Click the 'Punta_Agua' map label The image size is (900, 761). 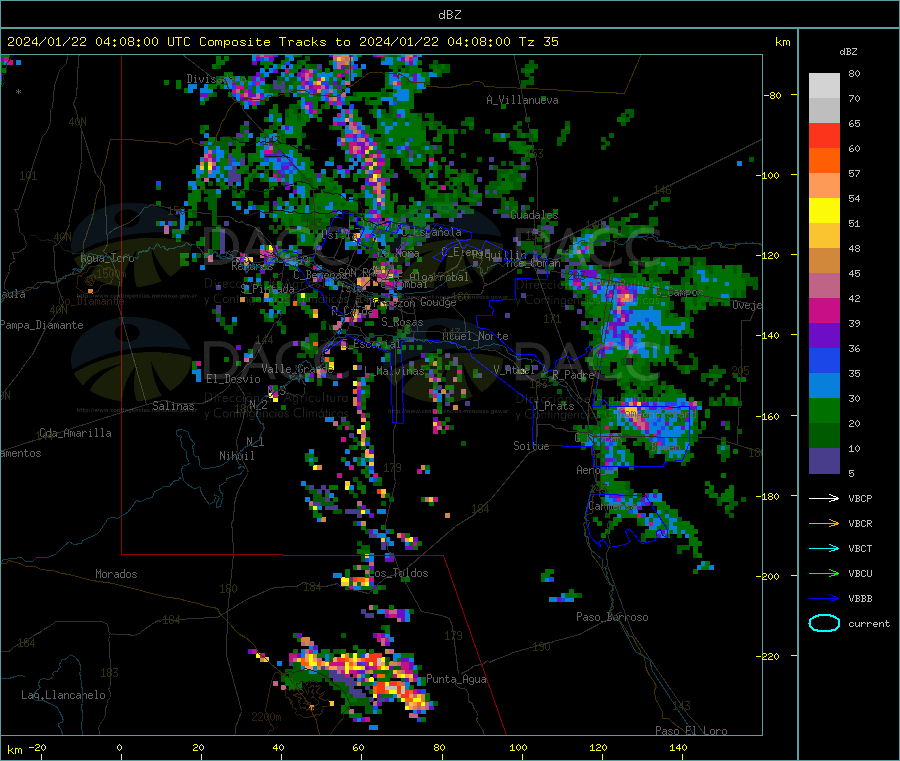(x=456, y=679)
